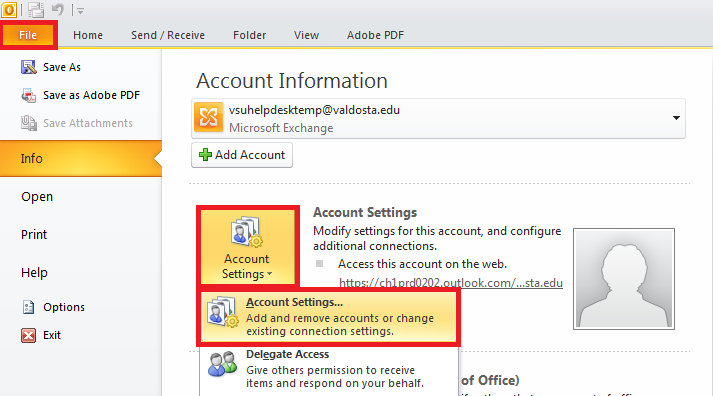Open the File tab

coord(28,35)
